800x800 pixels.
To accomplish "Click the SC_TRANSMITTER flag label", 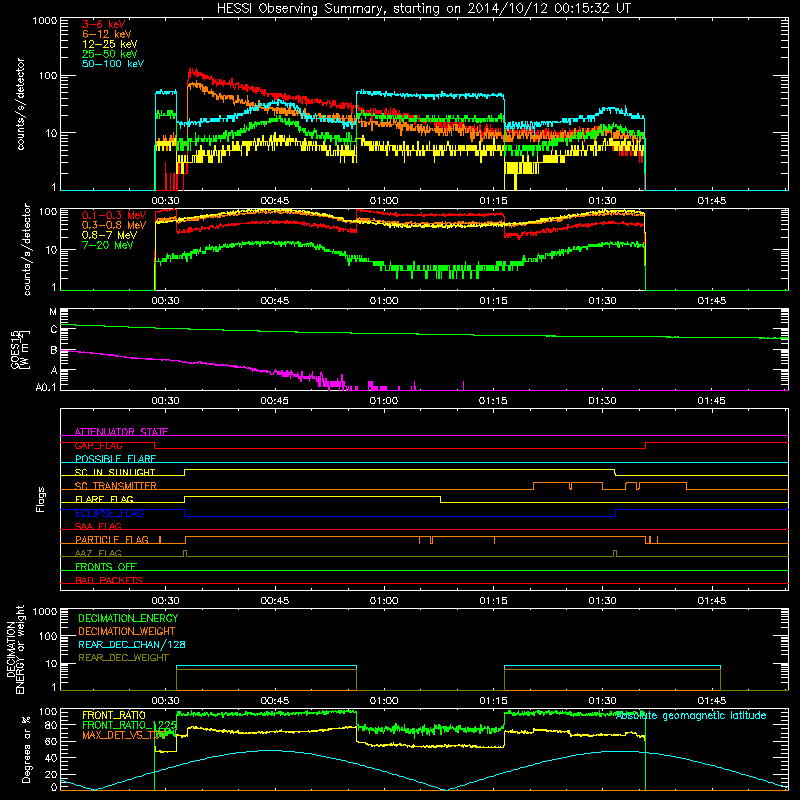I will coord(116,486).
